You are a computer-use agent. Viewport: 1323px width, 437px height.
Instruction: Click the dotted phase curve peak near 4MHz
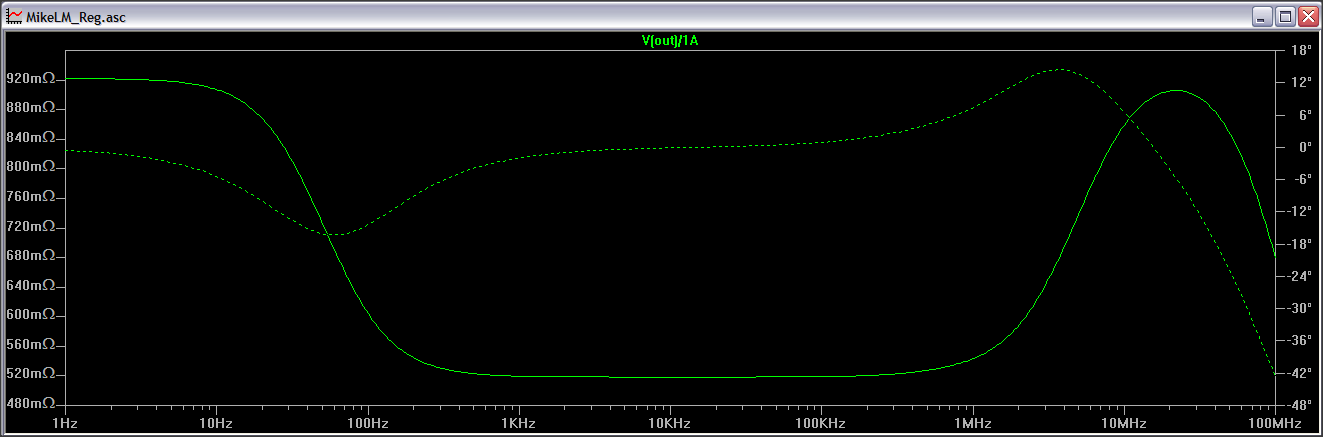point(1060,69)
